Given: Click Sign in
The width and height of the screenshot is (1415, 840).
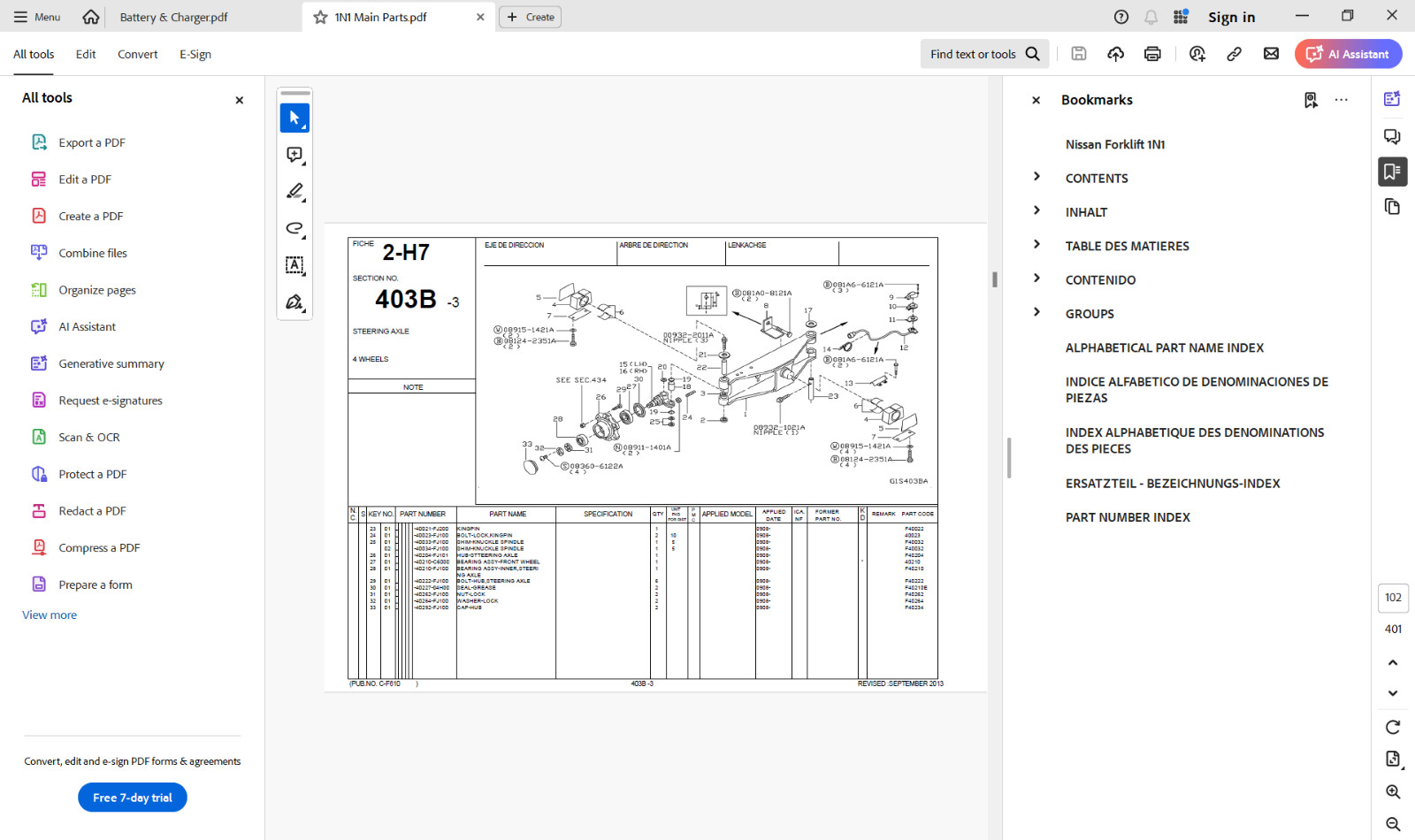Looking at the screenshot, I should pos(1231,17).
